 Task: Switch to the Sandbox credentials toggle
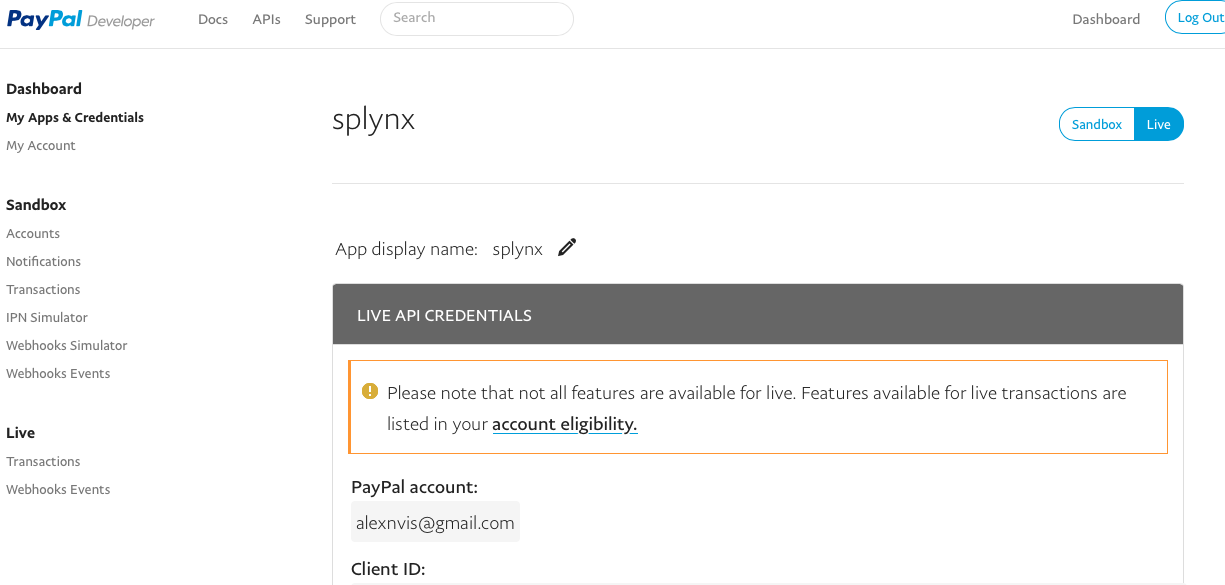pos(1097,125)
